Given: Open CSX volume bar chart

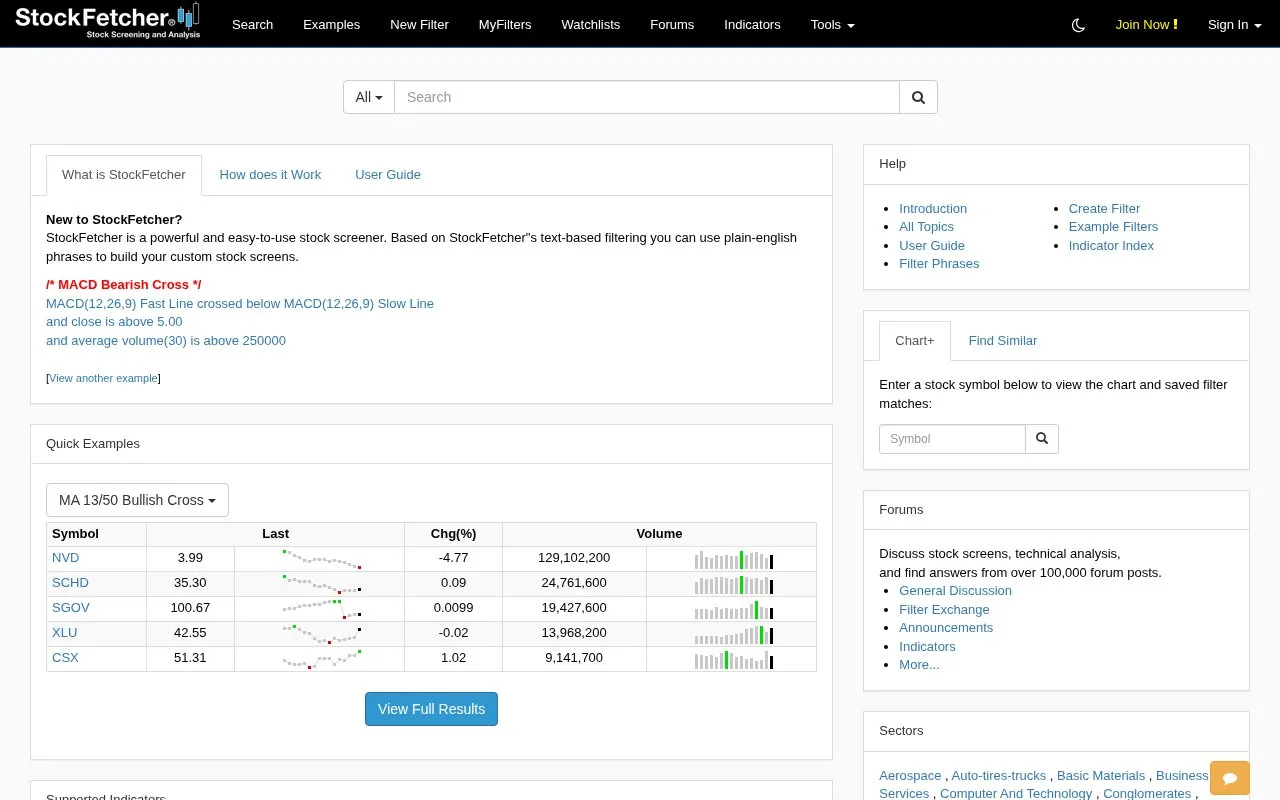Looking at the screenshot, I should click(733, 659).
